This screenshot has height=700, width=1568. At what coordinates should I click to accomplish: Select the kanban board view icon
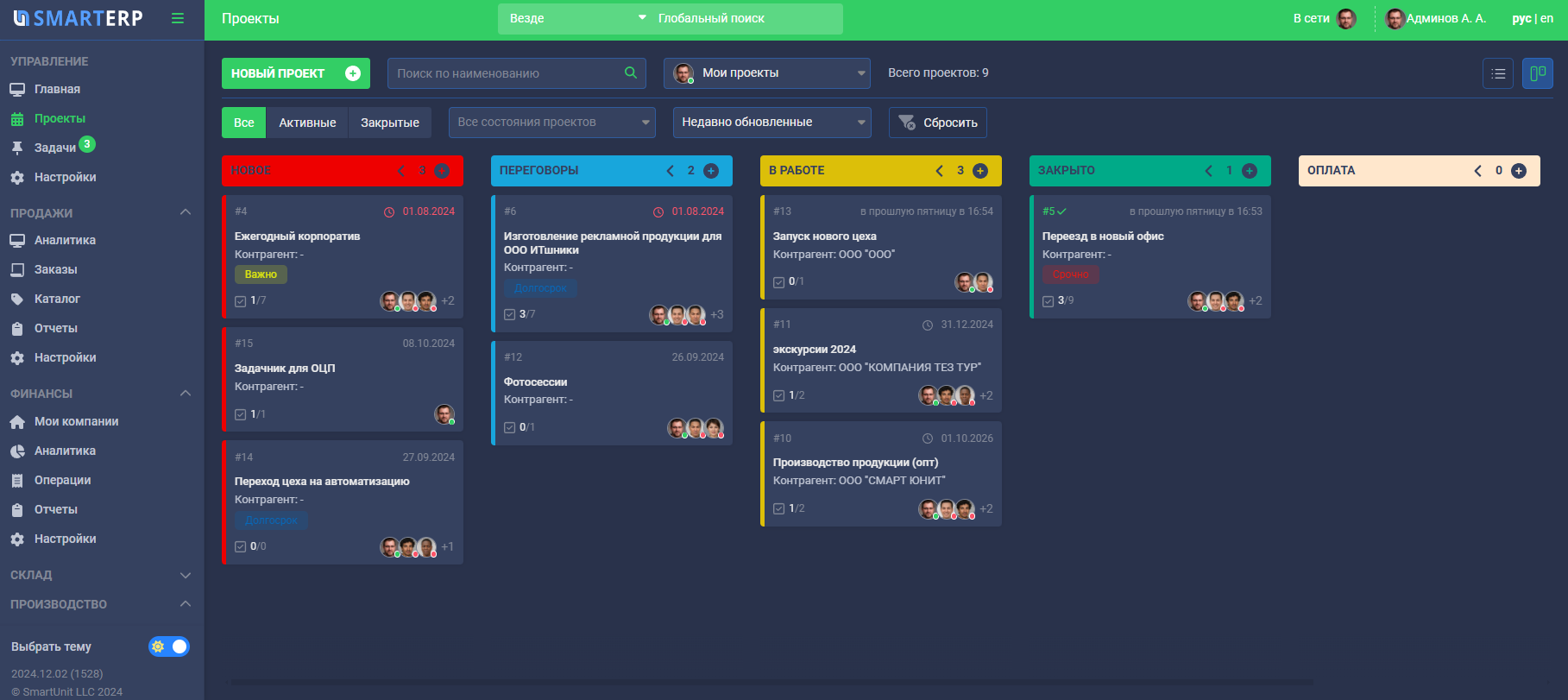(x=1537, y=73)
